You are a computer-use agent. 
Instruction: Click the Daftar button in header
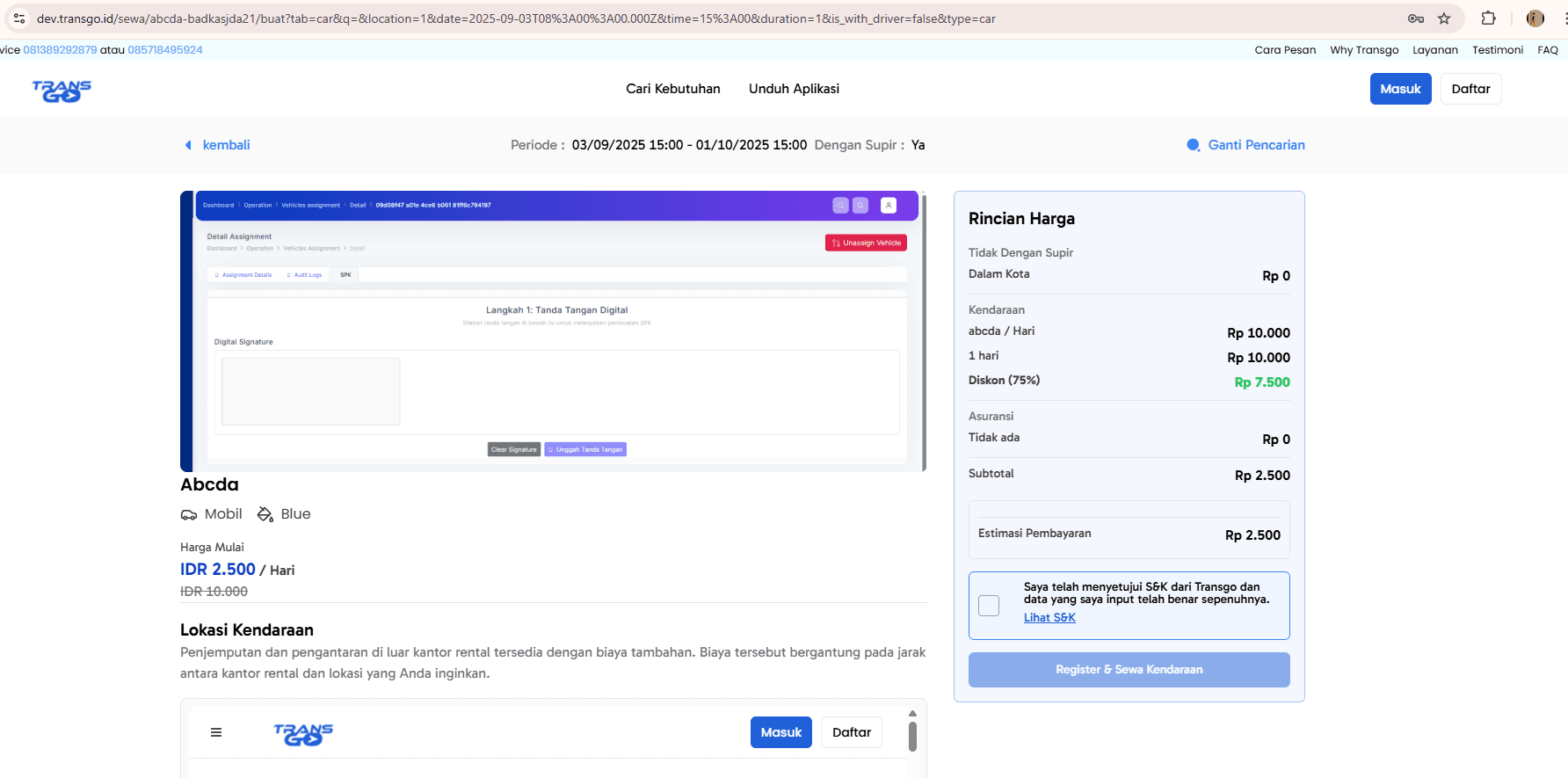click(1471, 89)
